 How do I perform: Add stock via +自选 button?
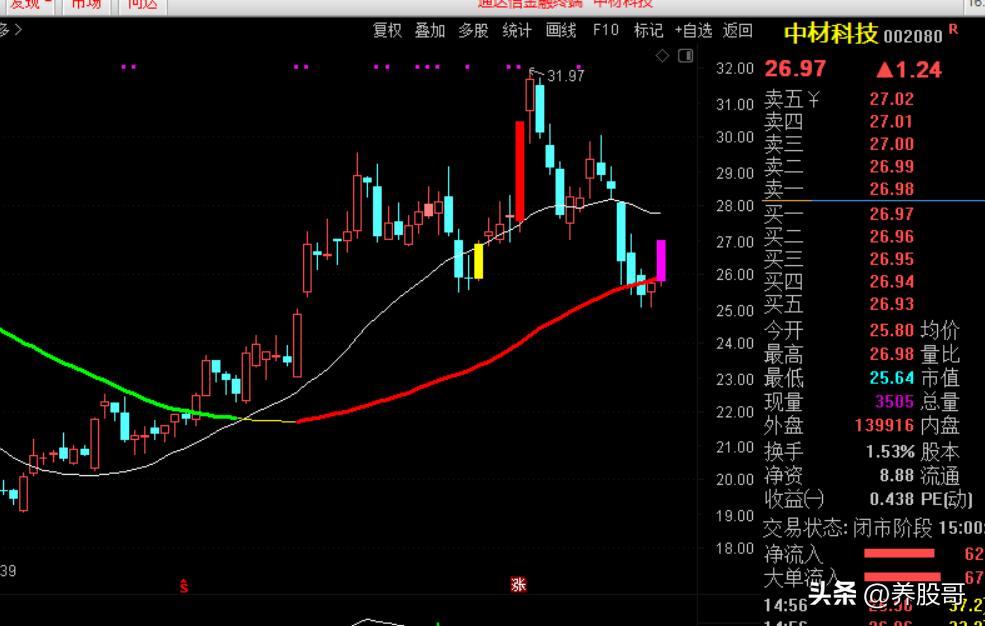point(694,30)
